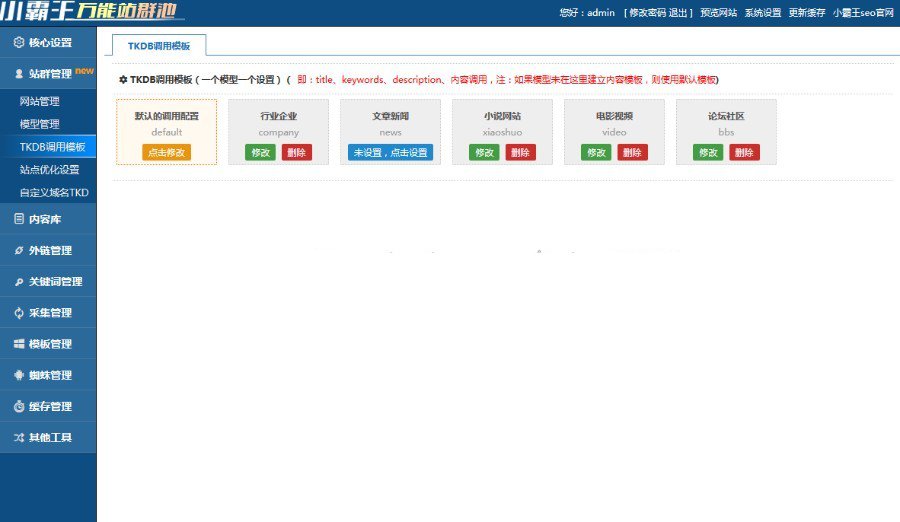The width and height of the screenshot is (900, 522).
Task: Click the 退出 logout link
Action: click(678, 13)
